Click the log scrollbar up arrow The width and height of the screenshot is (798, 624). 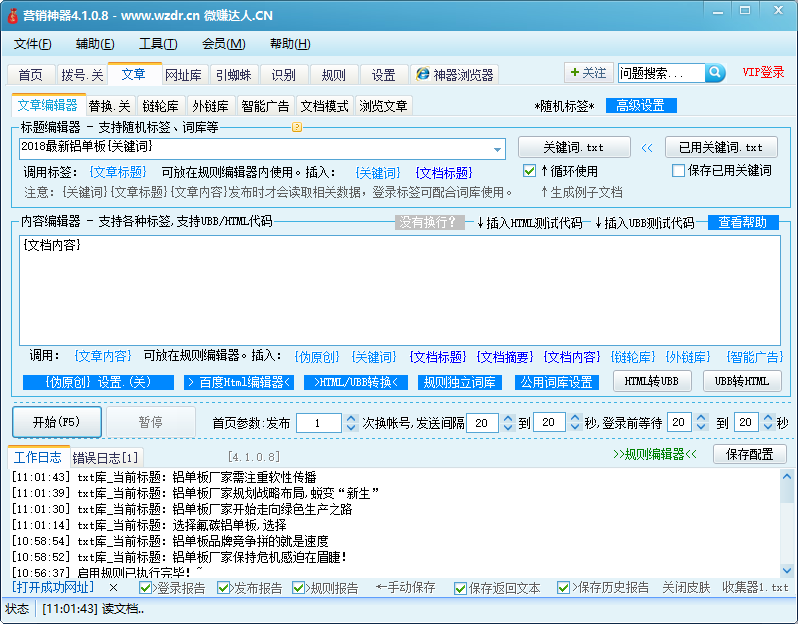[x=787, y=477]
